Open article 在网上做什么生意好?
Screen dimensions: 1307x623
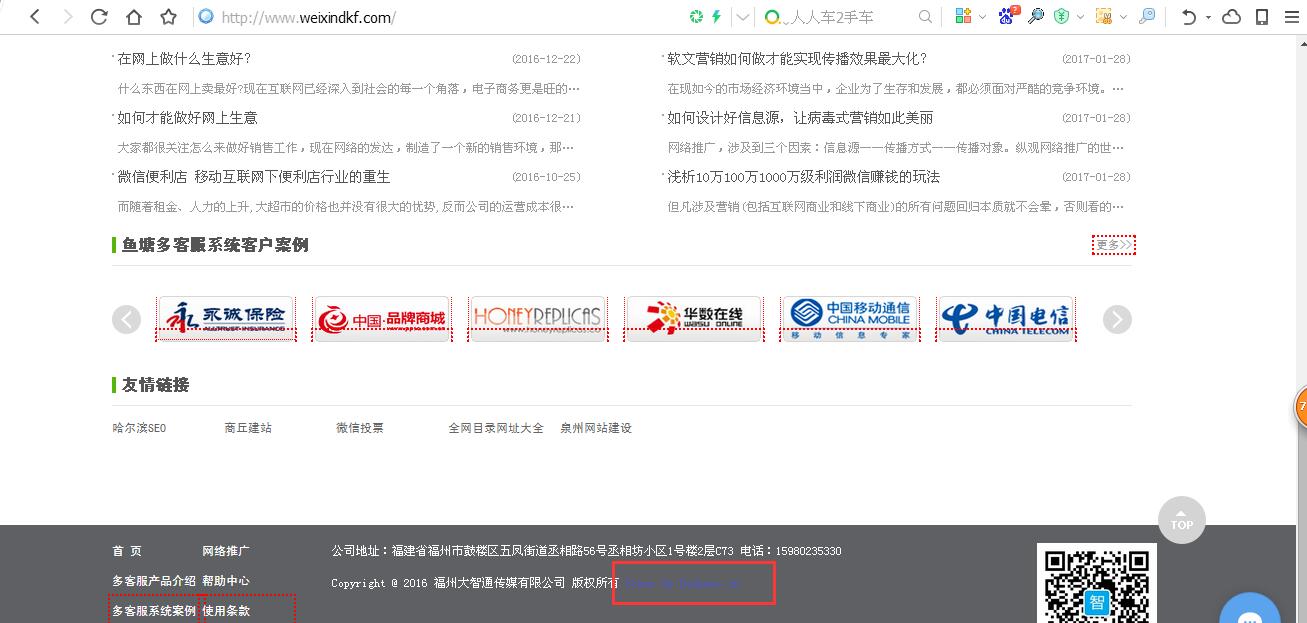pos(184,59)
